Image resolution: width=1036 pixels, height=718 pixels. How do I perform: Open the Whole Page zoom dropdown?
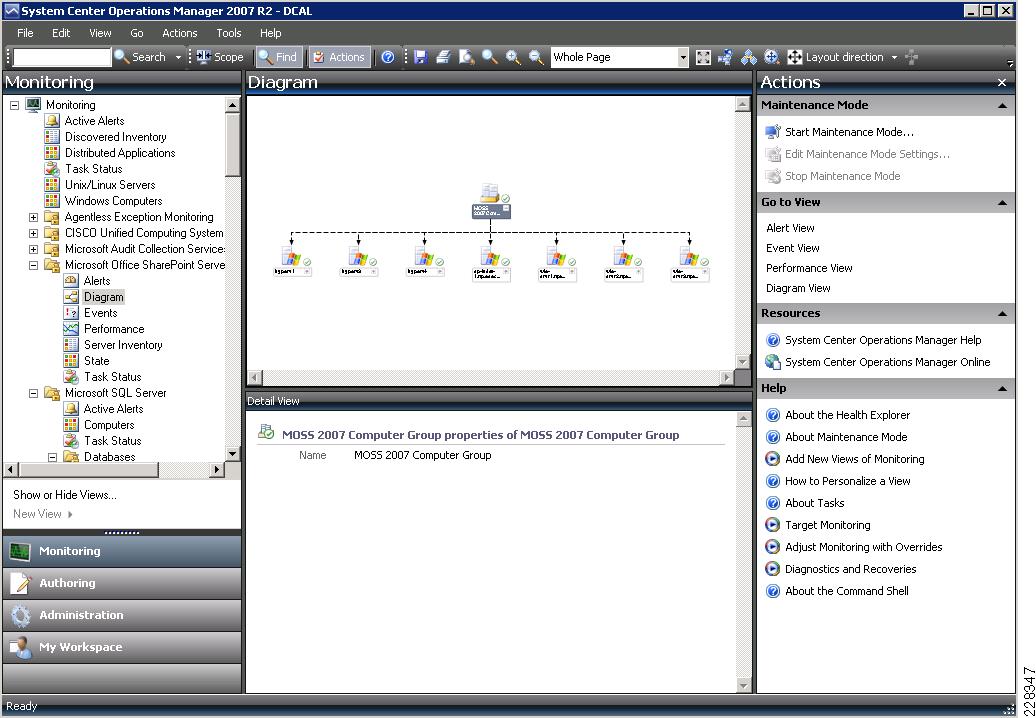(683, 57)
